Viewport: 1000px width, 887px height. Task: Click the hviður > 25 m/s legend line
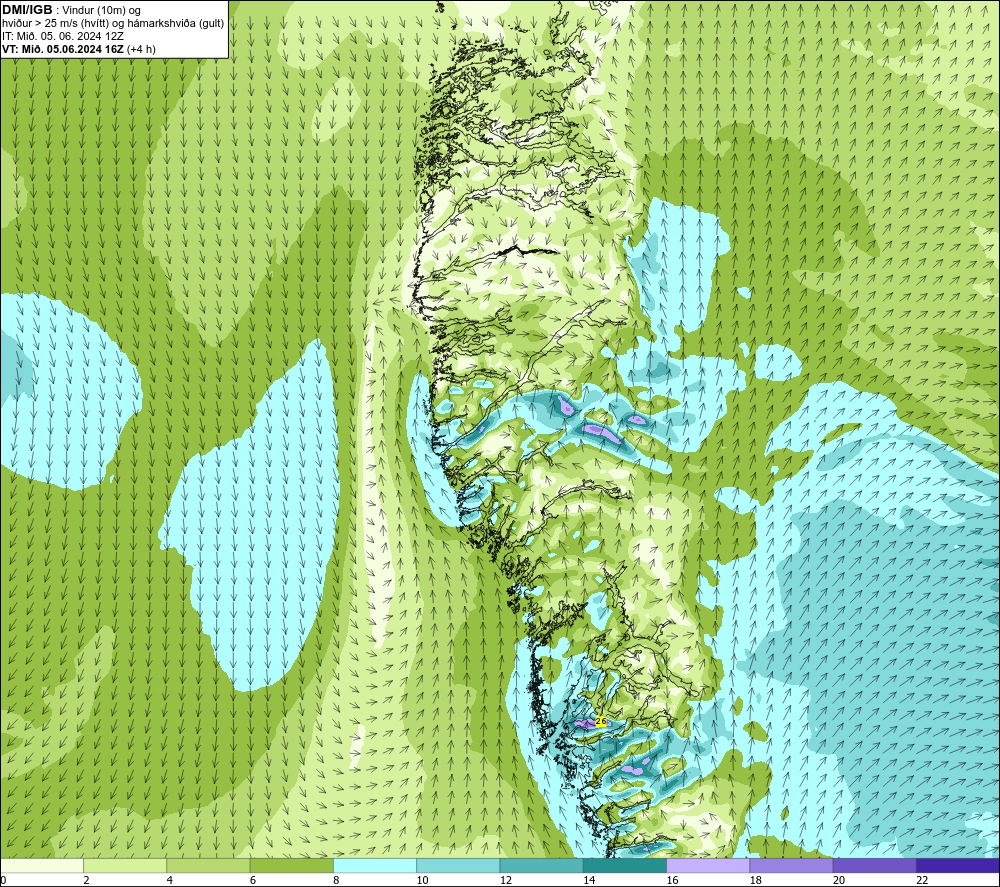pos(113,23)
